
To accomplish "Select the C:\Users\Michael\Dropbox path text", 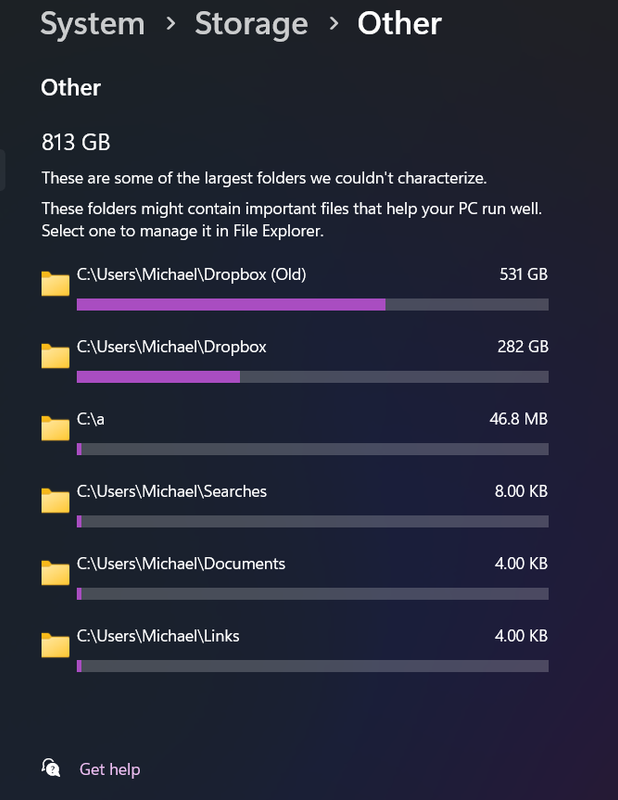I will 171,347.
